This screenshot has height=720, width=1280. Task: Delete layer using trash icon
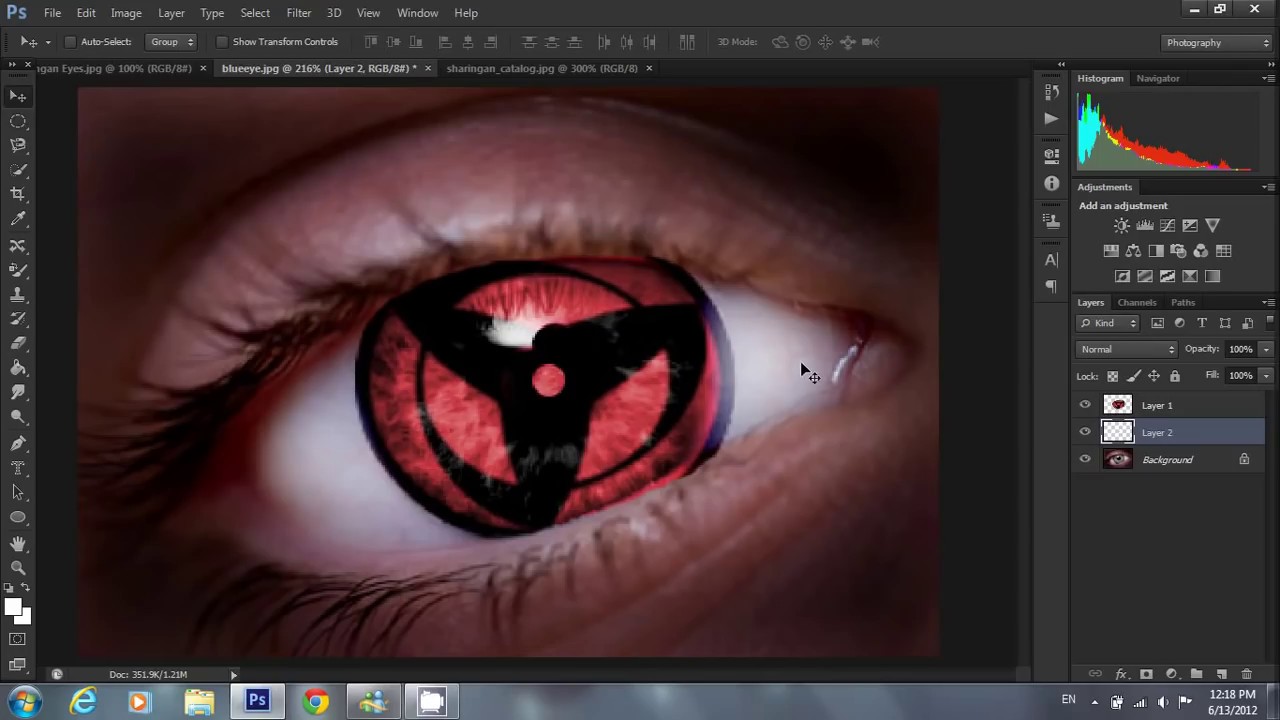(x=1246, y=675)
